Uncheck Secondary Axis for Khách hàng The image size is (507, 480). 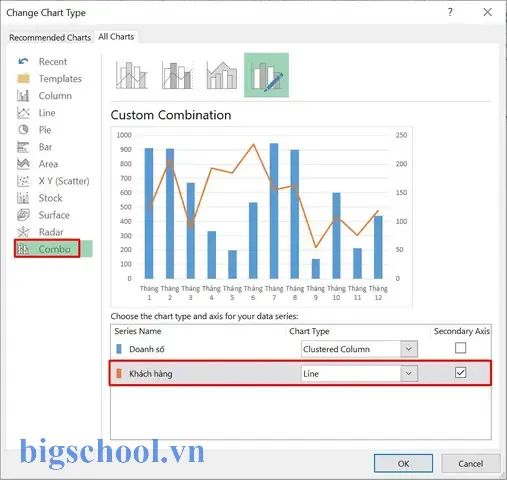click(x=460, y=372)
